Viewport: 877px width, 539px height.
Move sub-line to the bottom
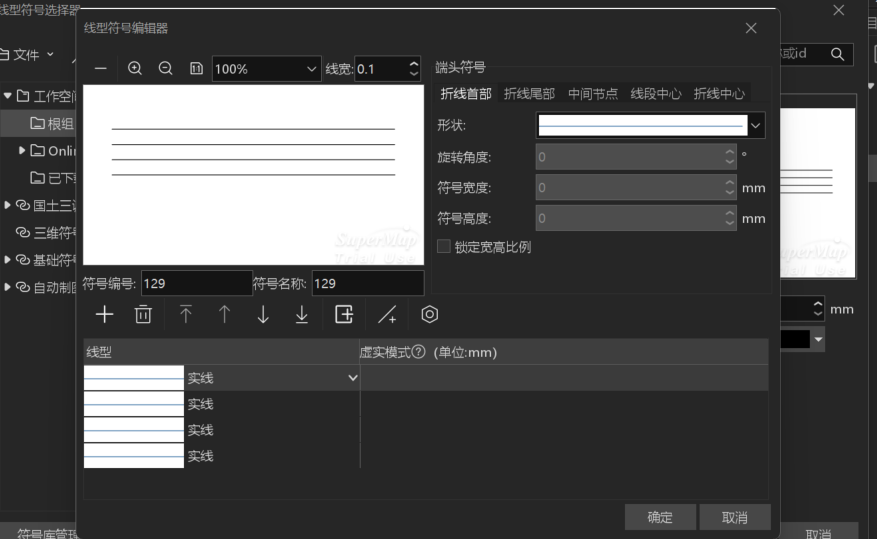[x=302, y=314]
